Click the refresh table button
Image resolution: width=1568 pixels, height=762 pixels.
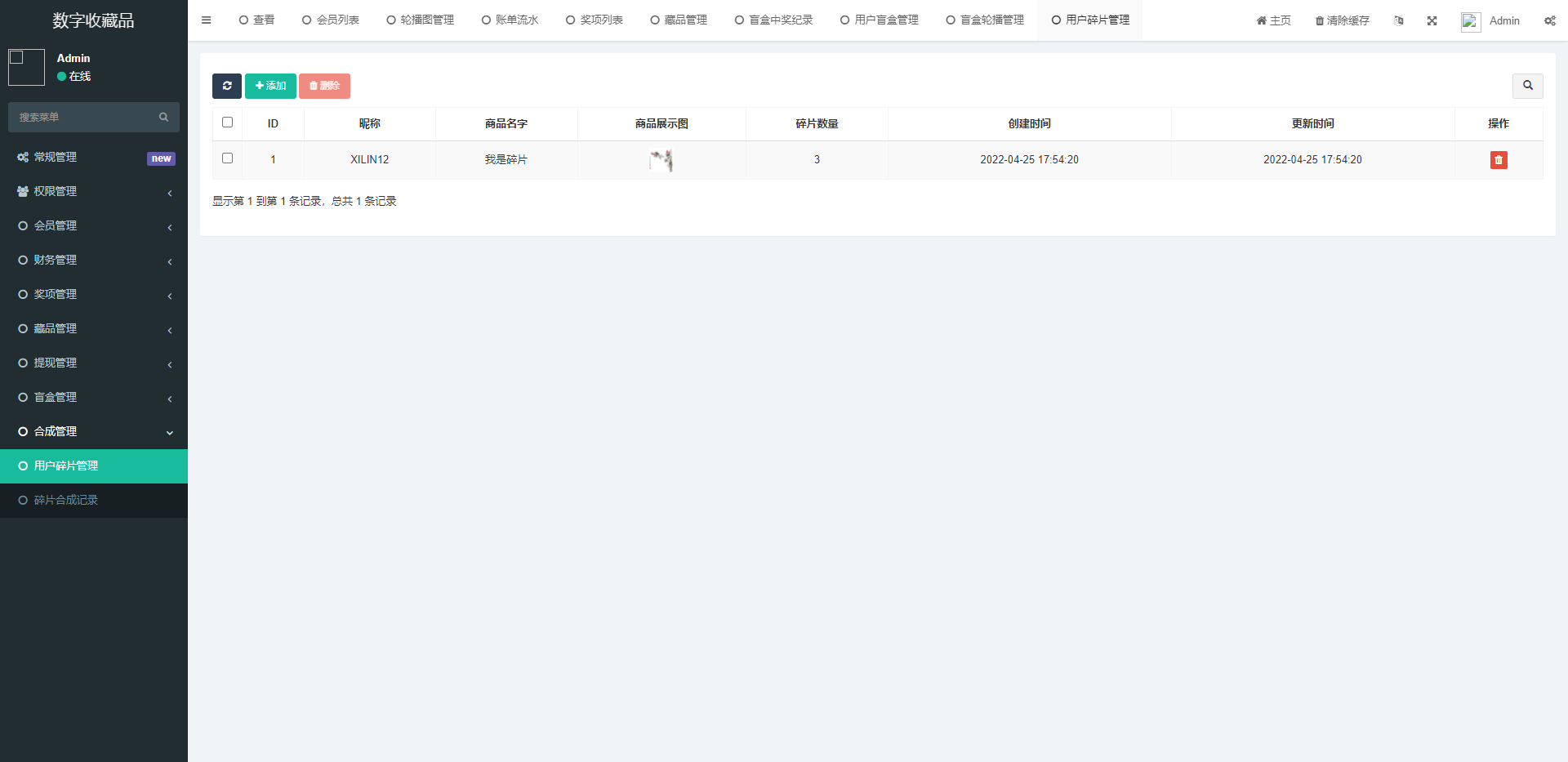pyautogui.click(x=227, y=86)
